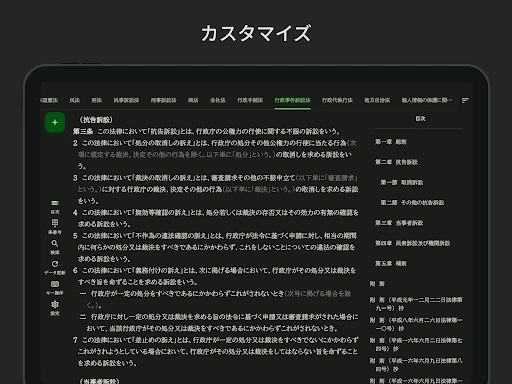The image size is (512, 384).
Task: Click paragraph 4 about 無効等確認の訴え
Action: [x=216, y=218]
